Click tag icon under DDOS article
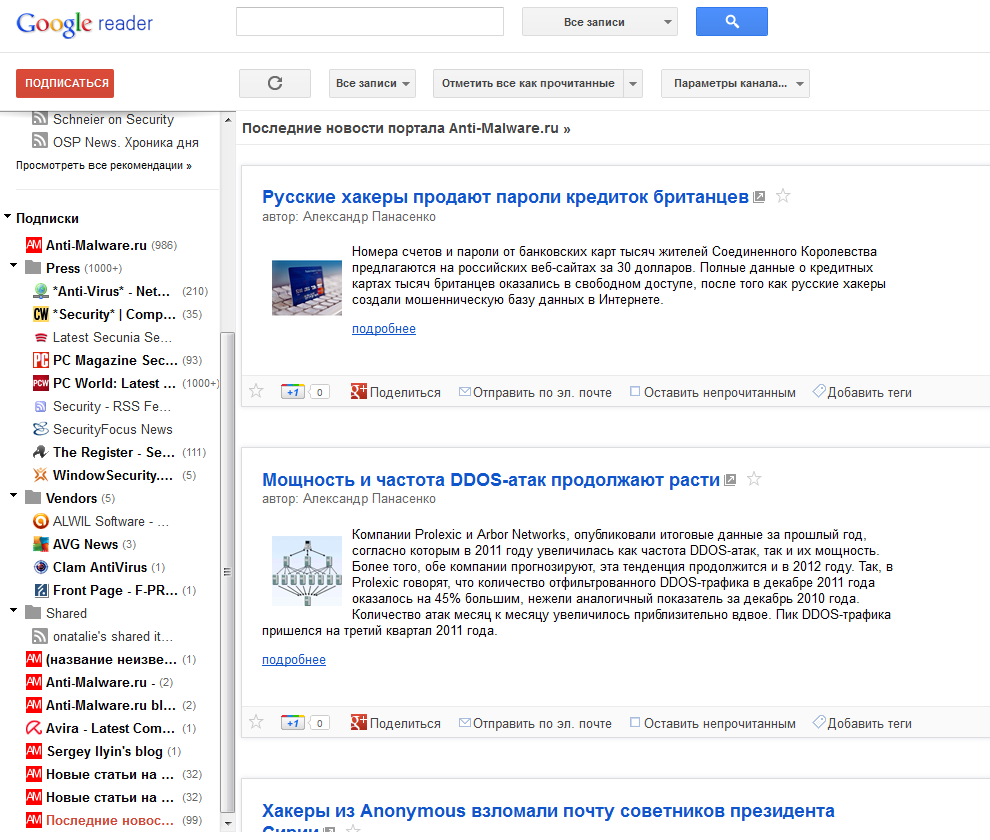 (819, 722)
